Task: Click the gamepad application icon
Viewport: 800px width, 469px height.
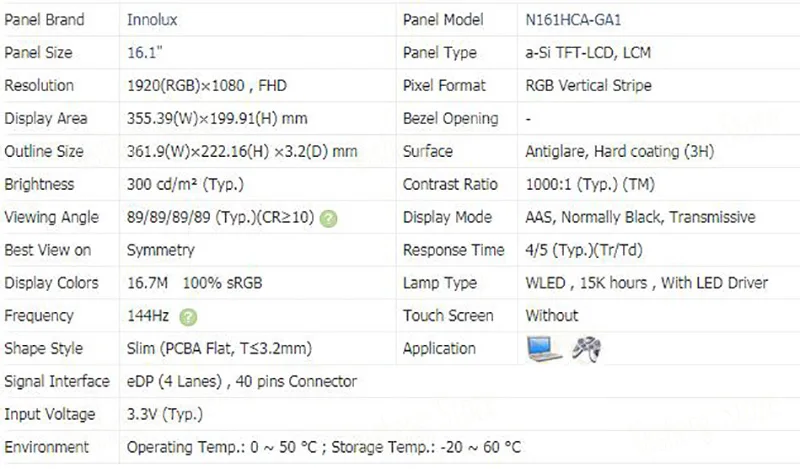Action: (x=585, y=349)
